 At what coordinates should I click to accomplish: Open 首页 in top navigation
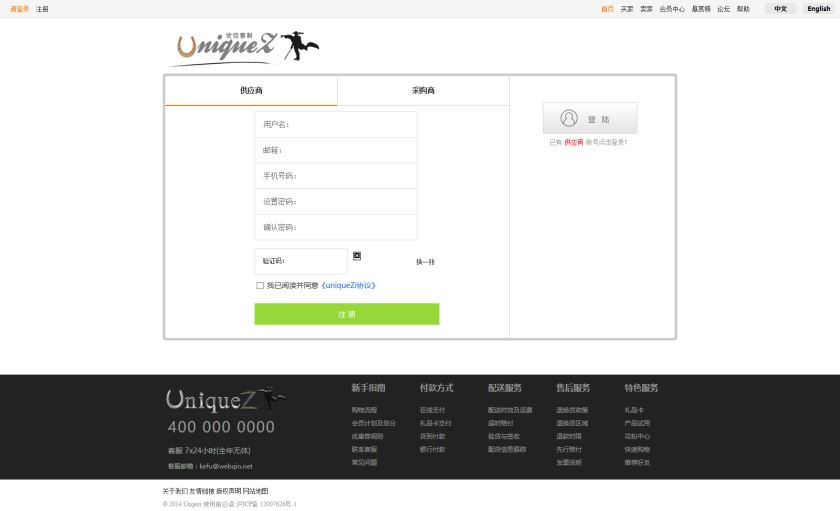pos(607,9)
